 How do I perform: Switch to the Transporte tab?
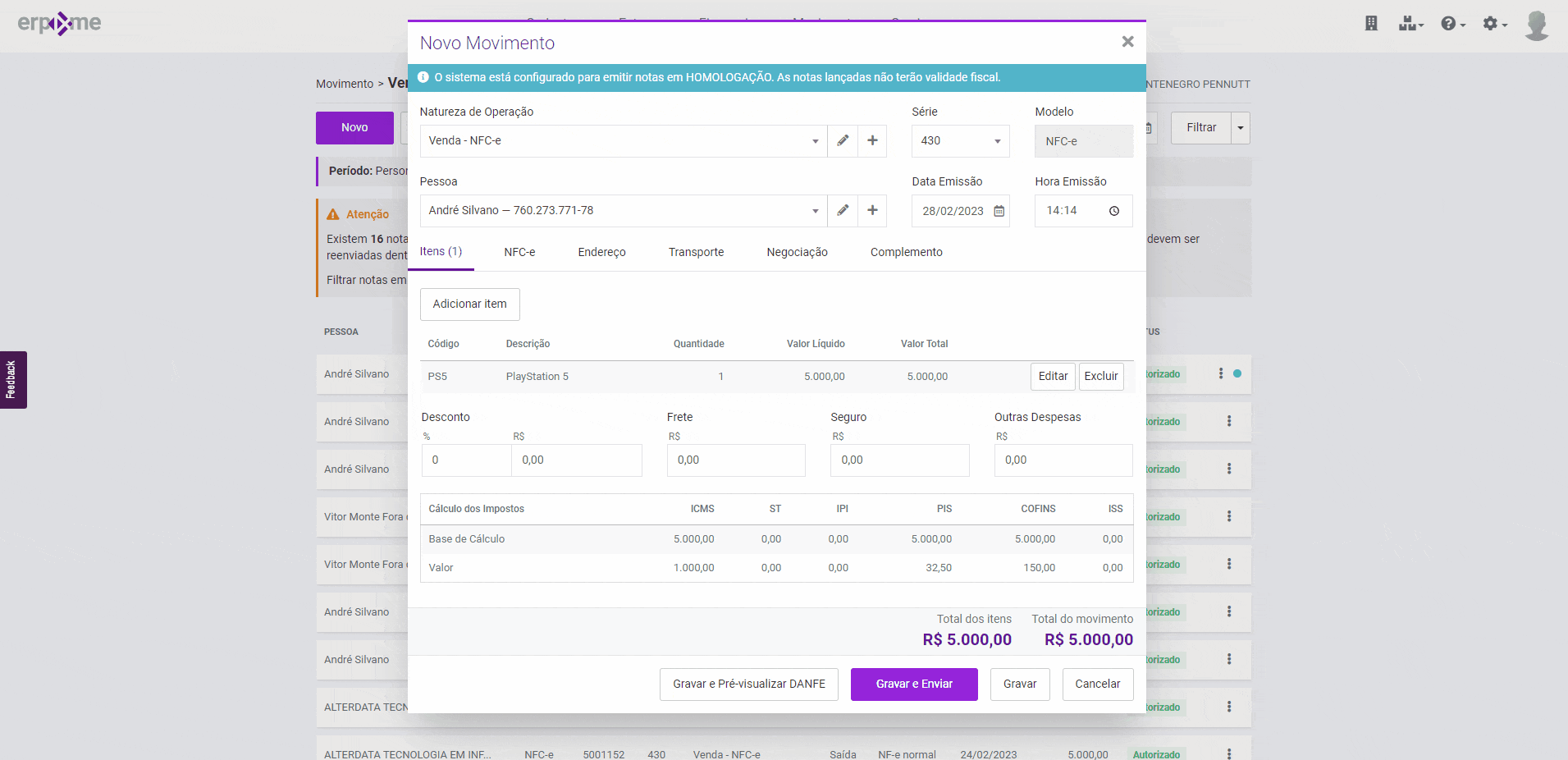click(696, 252)
